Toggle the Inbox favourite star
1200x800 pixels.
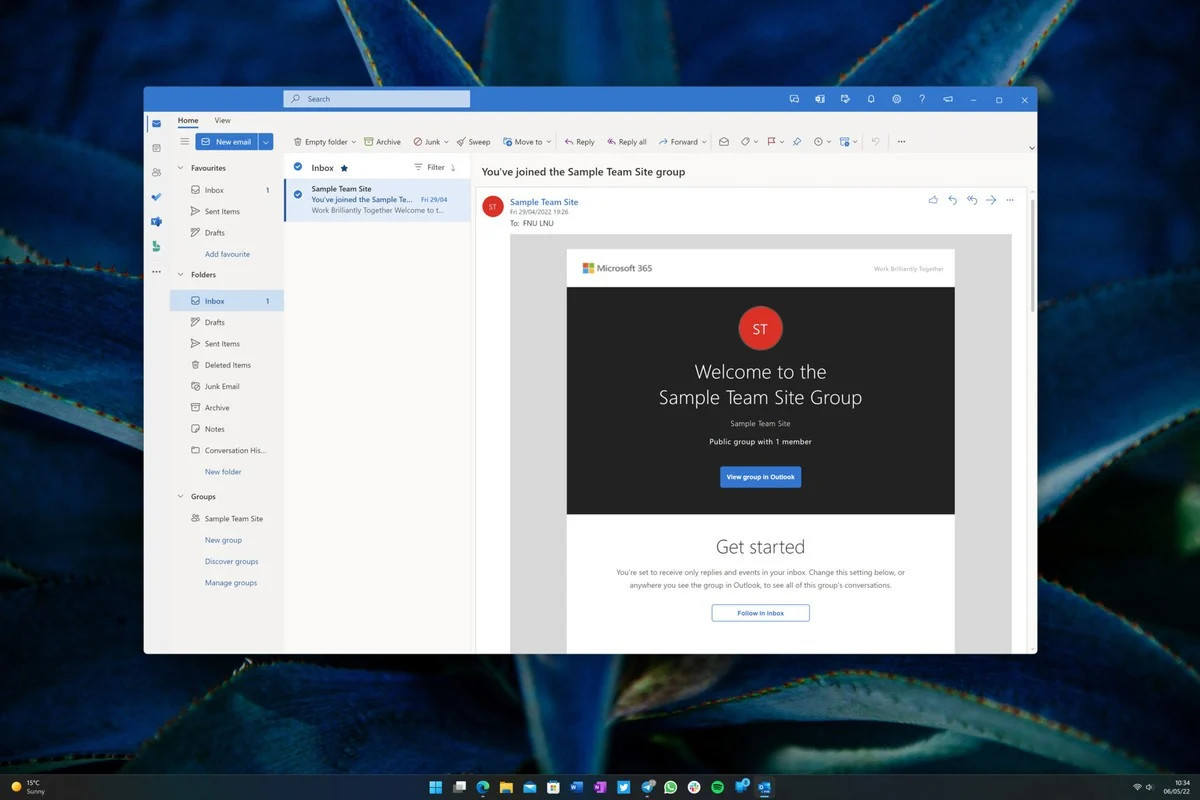pos(344,168)
